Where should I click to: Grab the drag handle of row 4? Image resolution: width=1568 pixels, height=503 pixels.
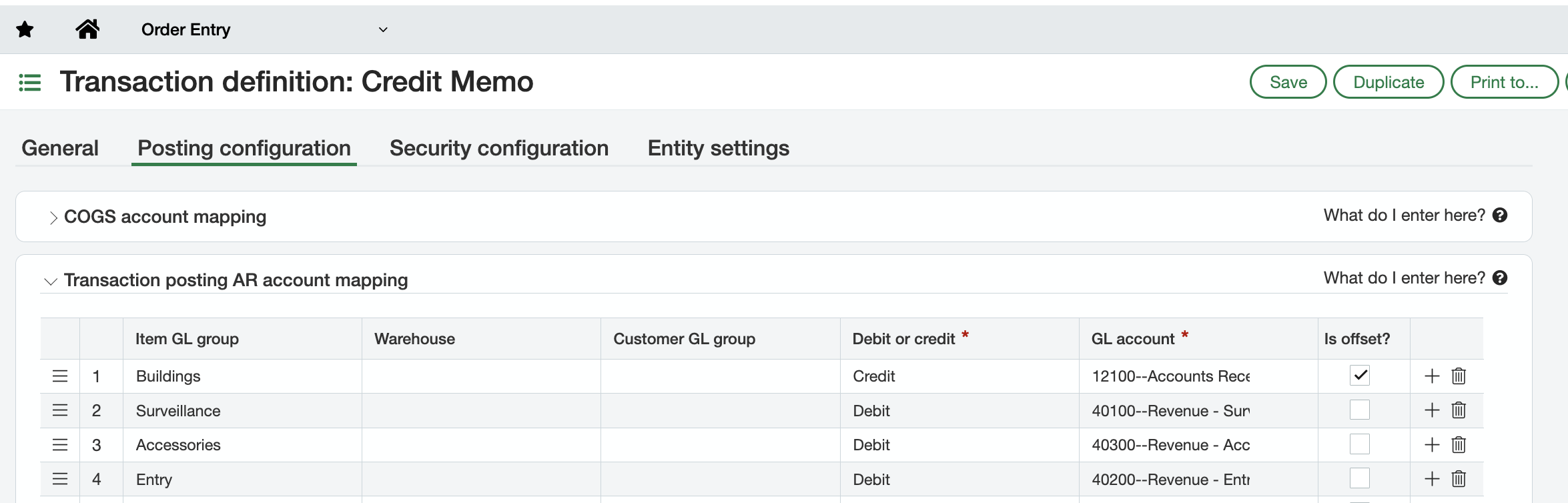point(60,479)
